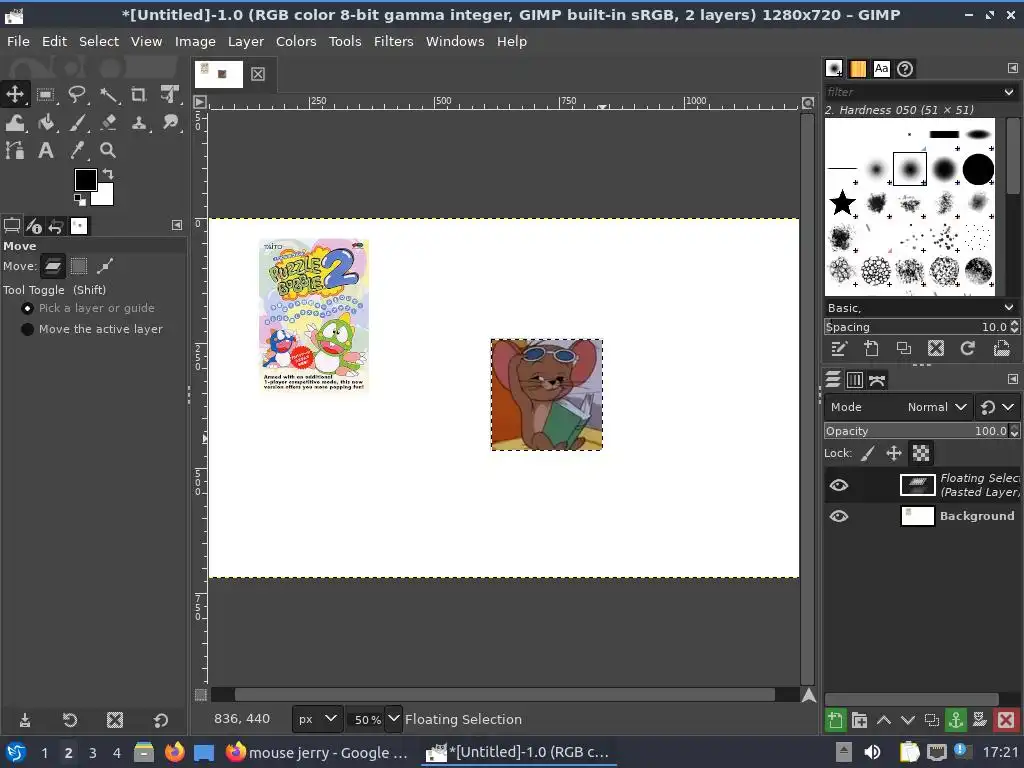Pick the black star brush thumbnail
Image resolution: width=1024 pixels, height=768 pixels.
(x=842, y=203)
